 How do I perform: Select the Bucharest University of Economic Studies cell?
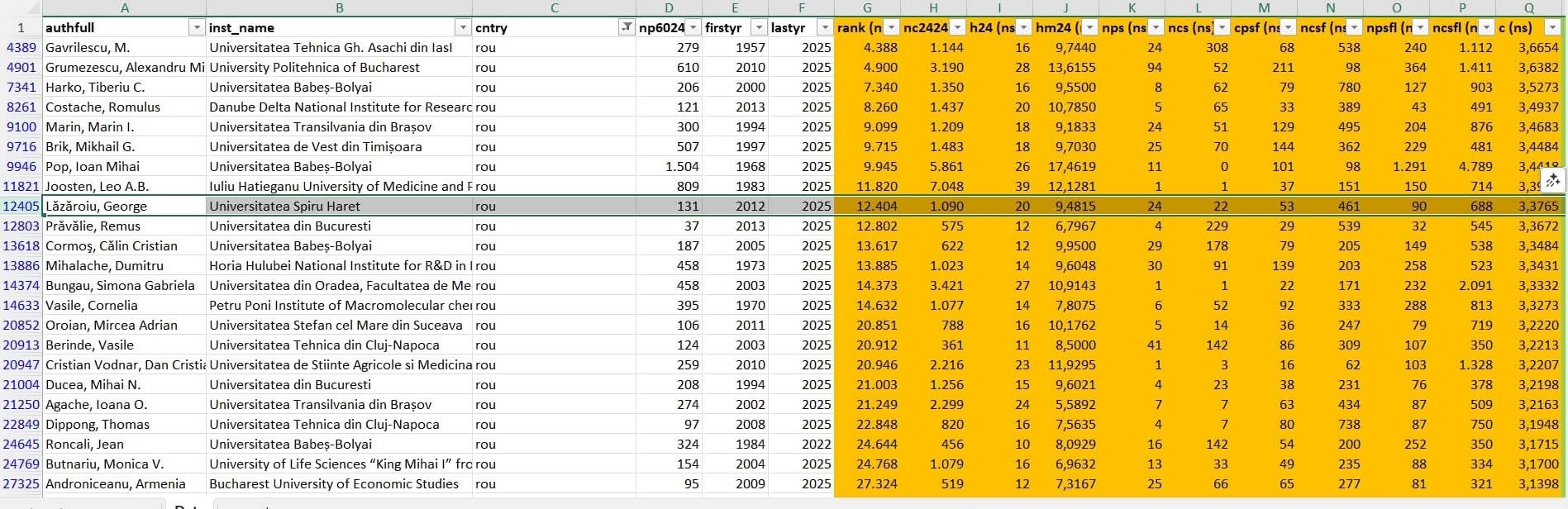pos(339,484)
